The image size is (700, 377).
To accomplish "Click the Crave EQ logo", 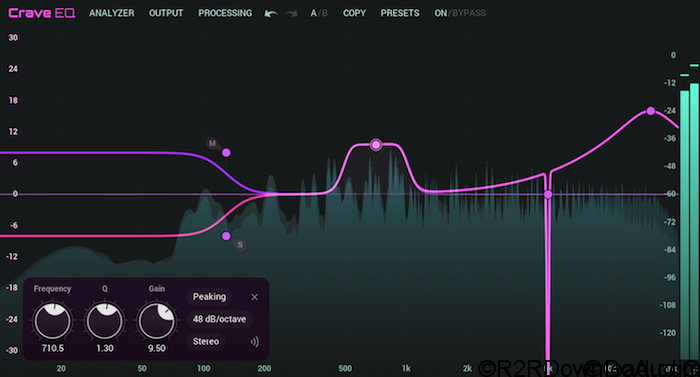I will pyautogui.click(x=42, y=13).
